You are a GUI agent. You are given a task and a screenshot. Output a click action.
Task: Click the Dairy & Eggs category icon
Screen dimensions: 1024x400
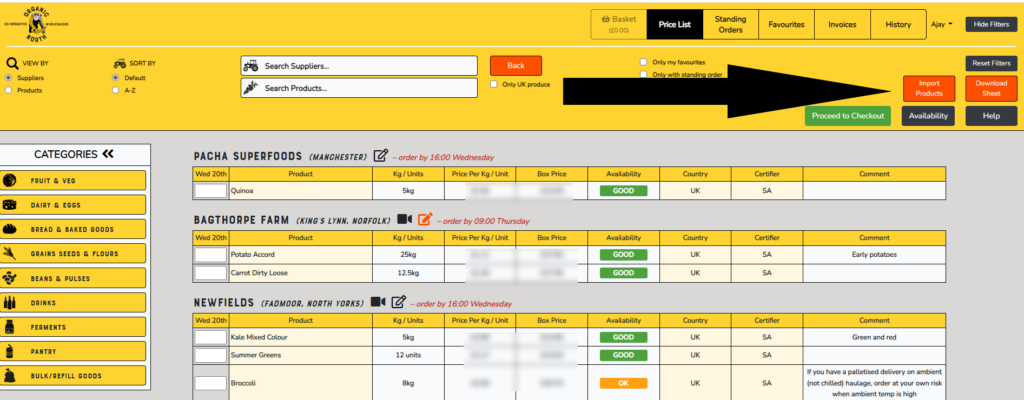(x=10, y=205)
